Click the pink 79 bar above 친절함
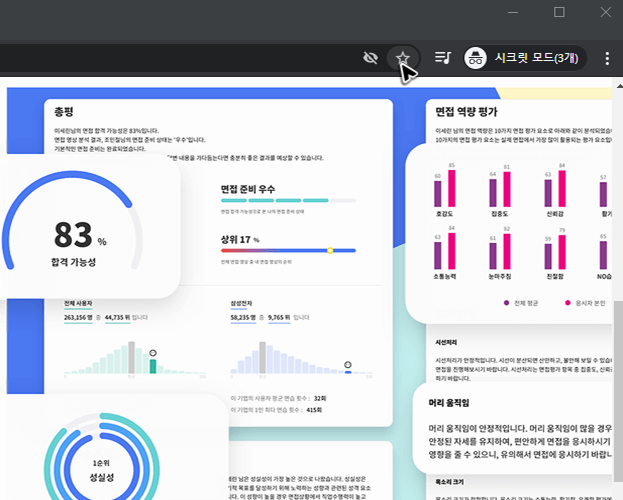Viewport: 623px width, 500px height. coord(562,252)
